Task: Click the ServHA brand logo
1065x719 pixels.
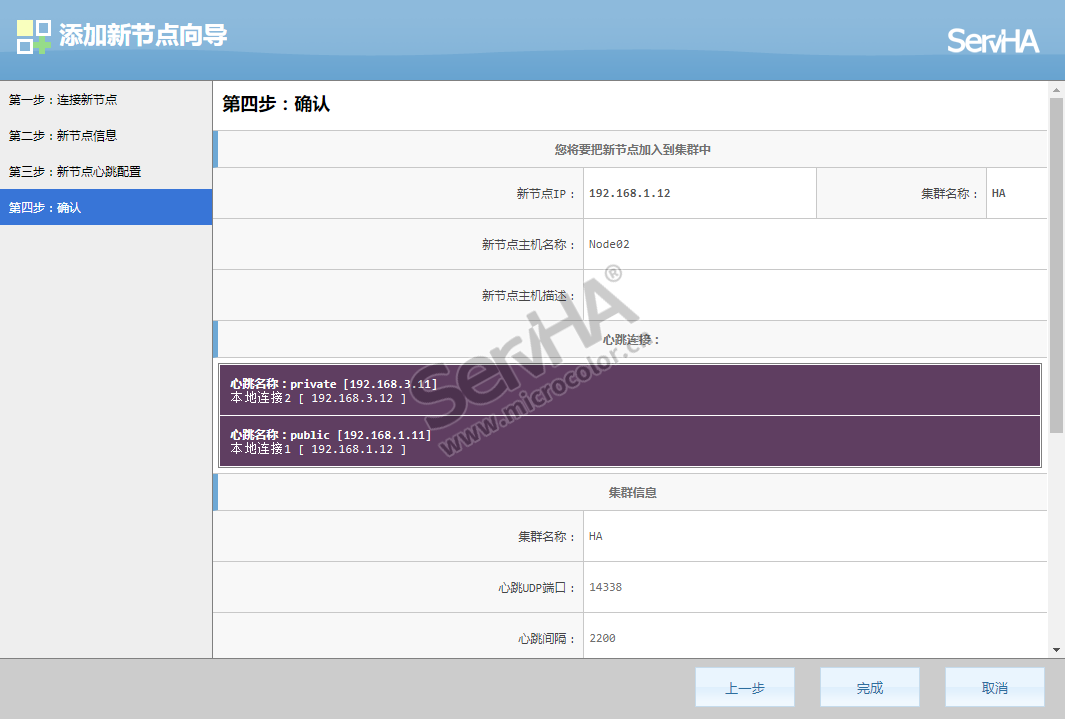Action: 992,41
